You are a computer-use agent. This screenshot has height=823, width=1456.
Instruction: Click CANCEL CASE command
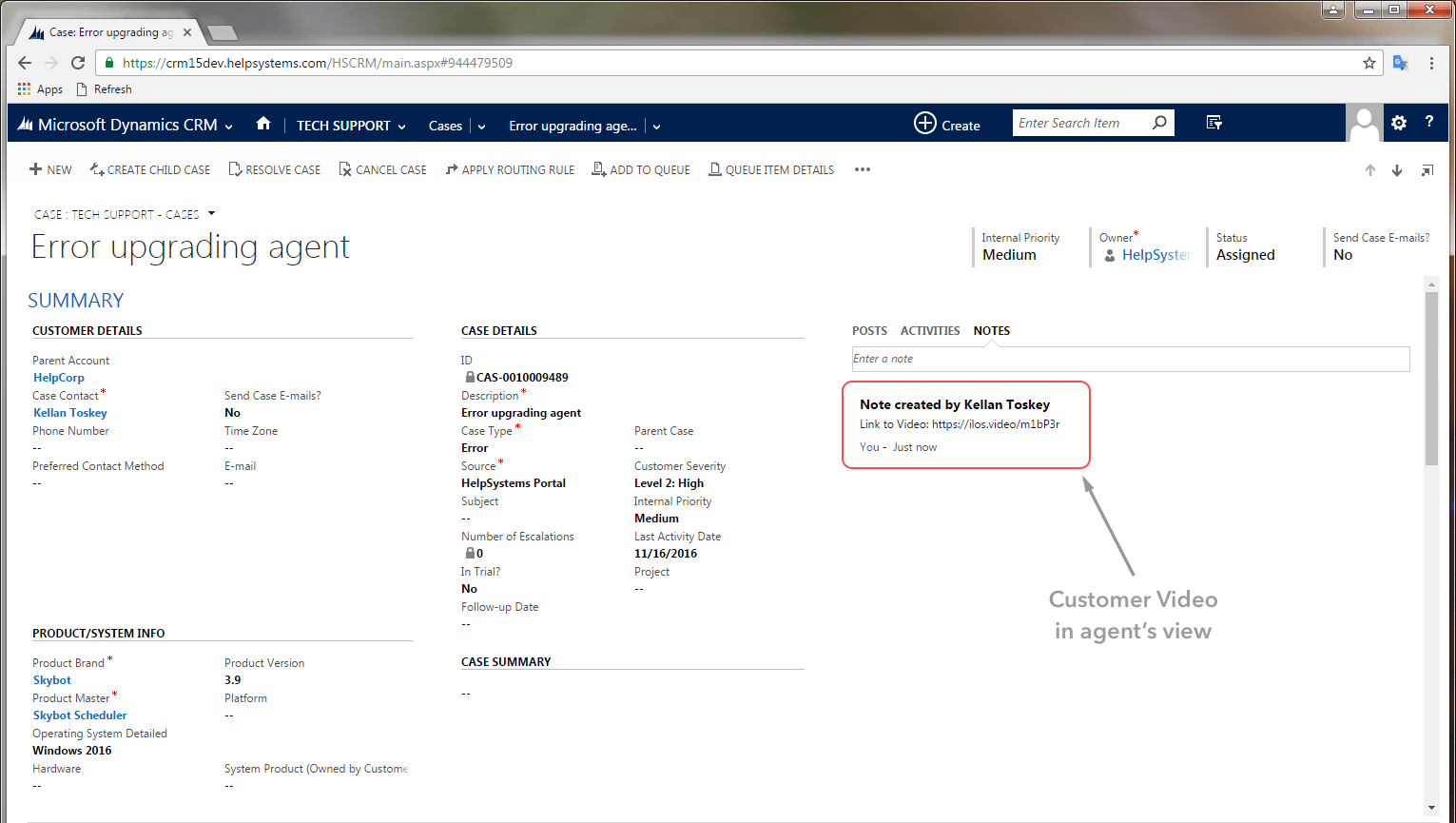[382, 169]
